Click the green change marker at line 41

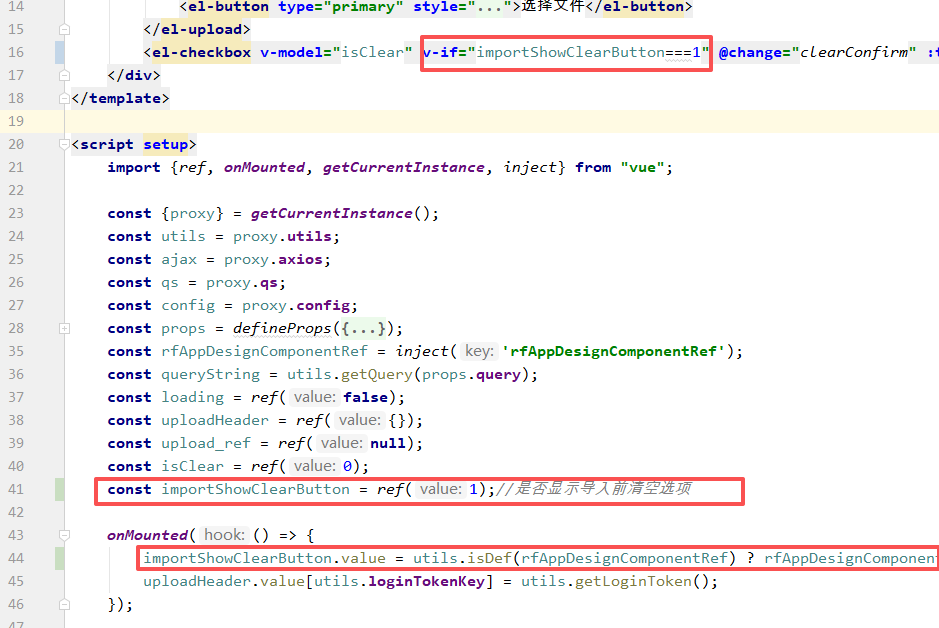(x=59, y=489)
